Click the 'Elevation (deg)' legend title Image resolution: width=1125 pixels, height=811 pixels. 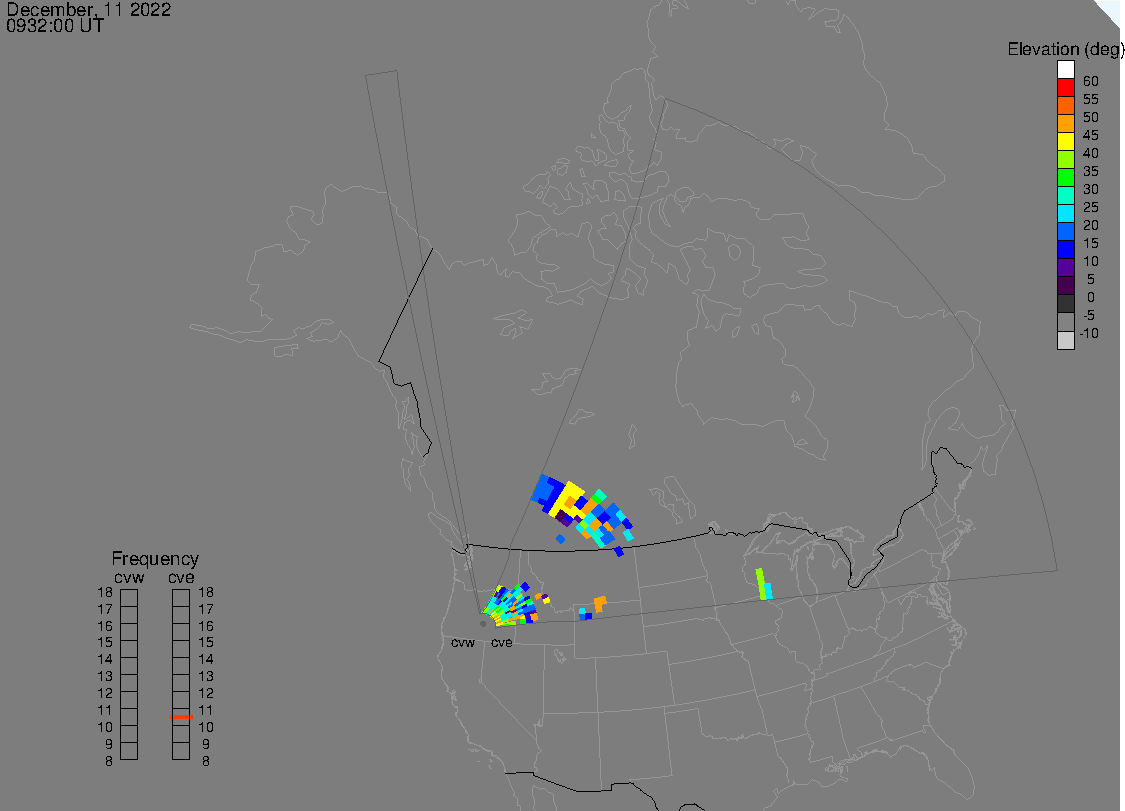point(1065,50)
